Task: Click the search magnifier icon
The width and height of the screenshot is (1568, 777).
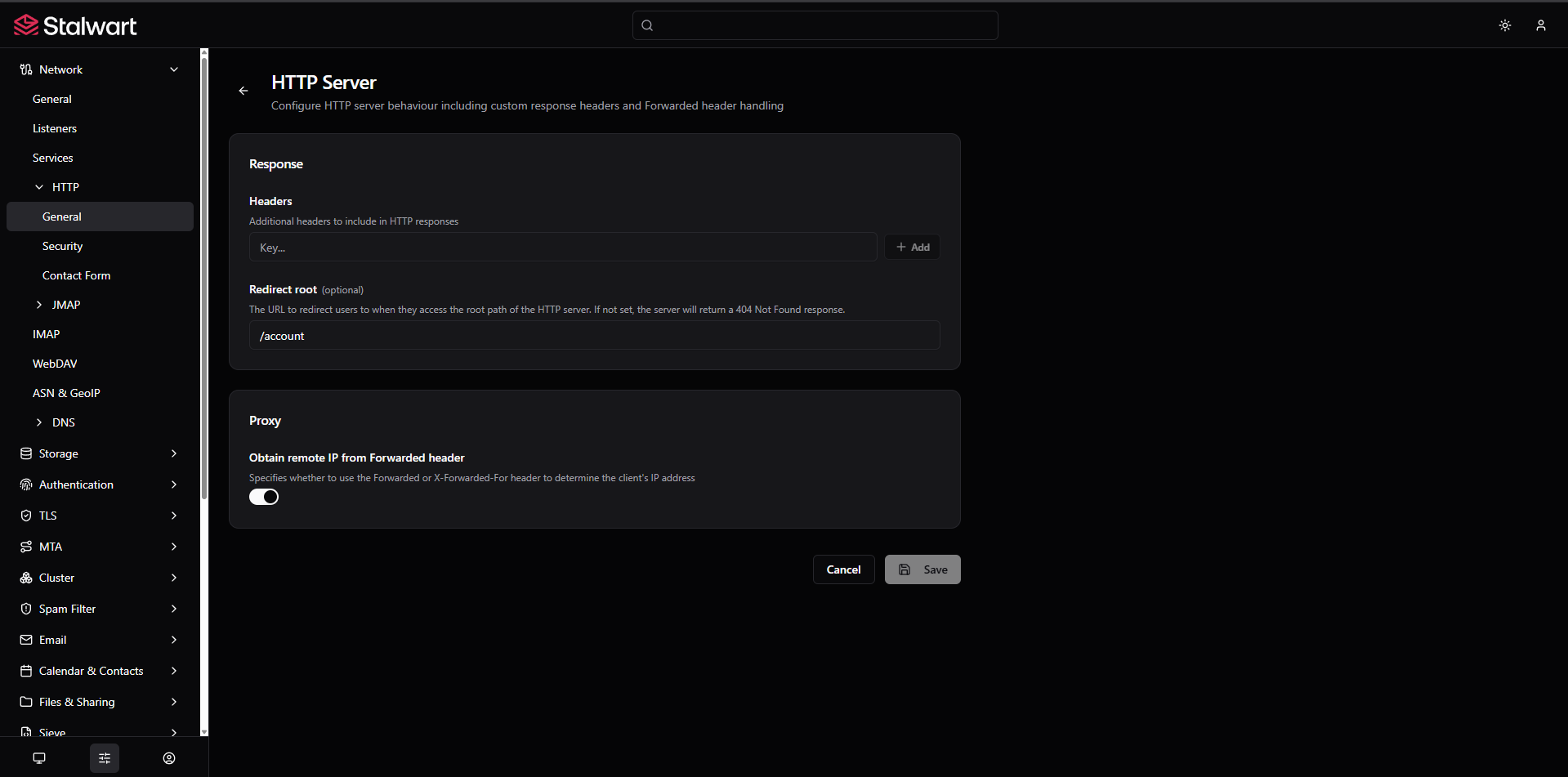Action: click(647, 25)
